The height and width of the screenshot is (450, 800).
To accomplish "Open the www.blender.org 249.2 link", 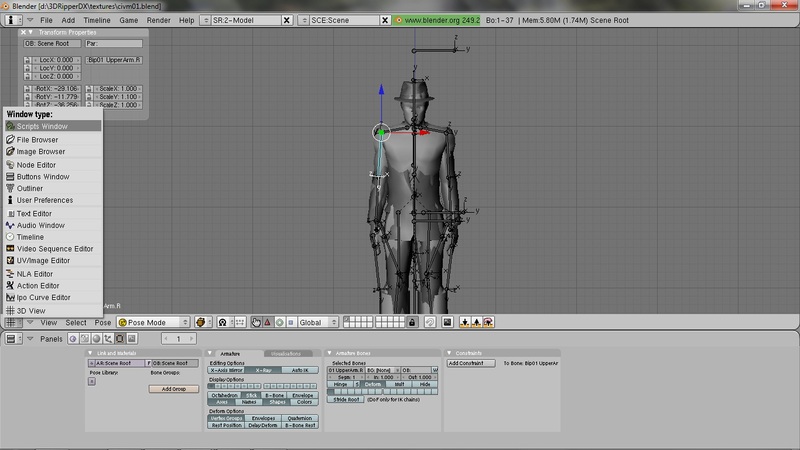I will point(437,20).
